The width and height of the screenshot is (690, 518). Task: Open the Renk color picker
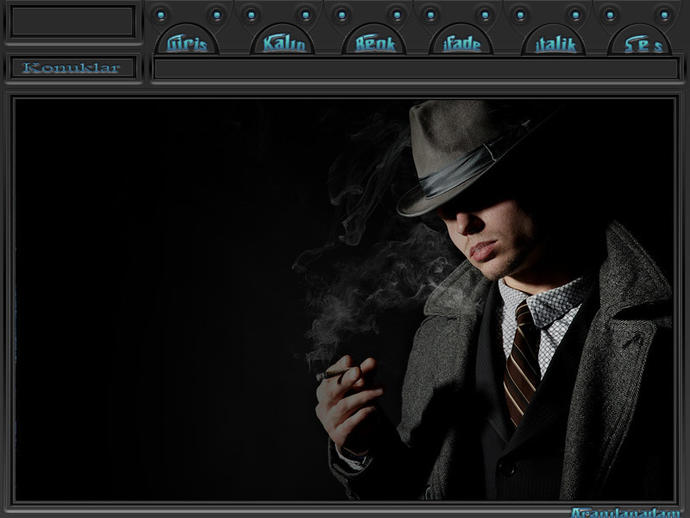[374, 40]
